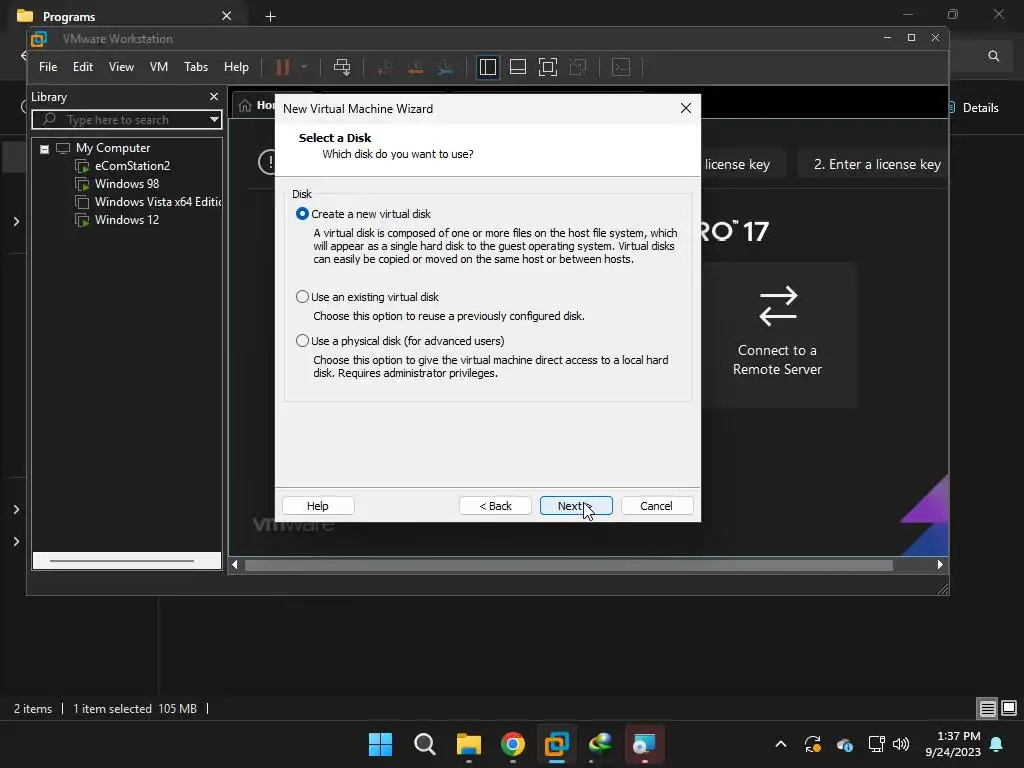Click the library panel horizontal scrollbar

[127, 560]
